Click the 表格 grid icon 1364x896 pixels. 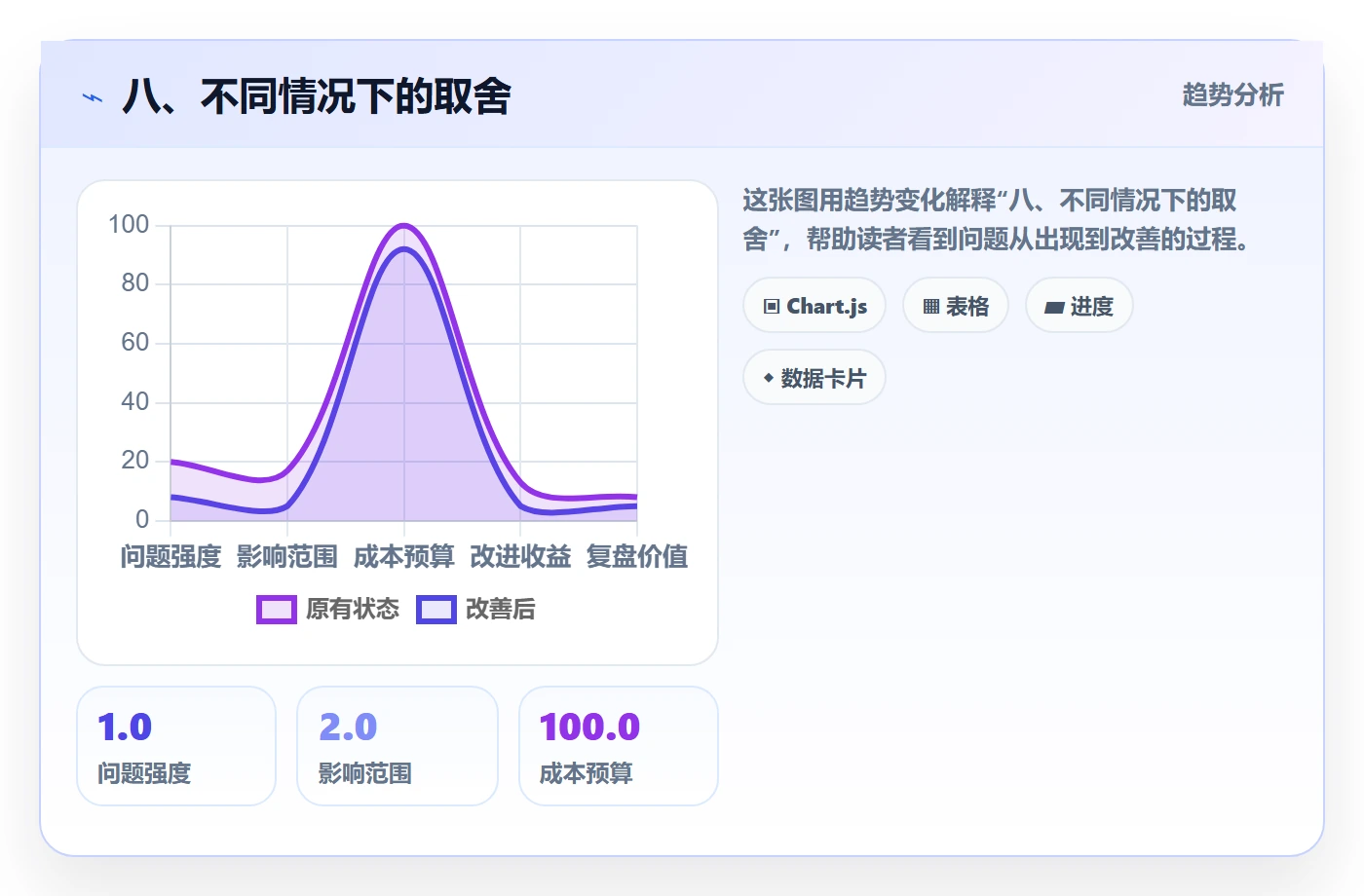pos(931,307)
